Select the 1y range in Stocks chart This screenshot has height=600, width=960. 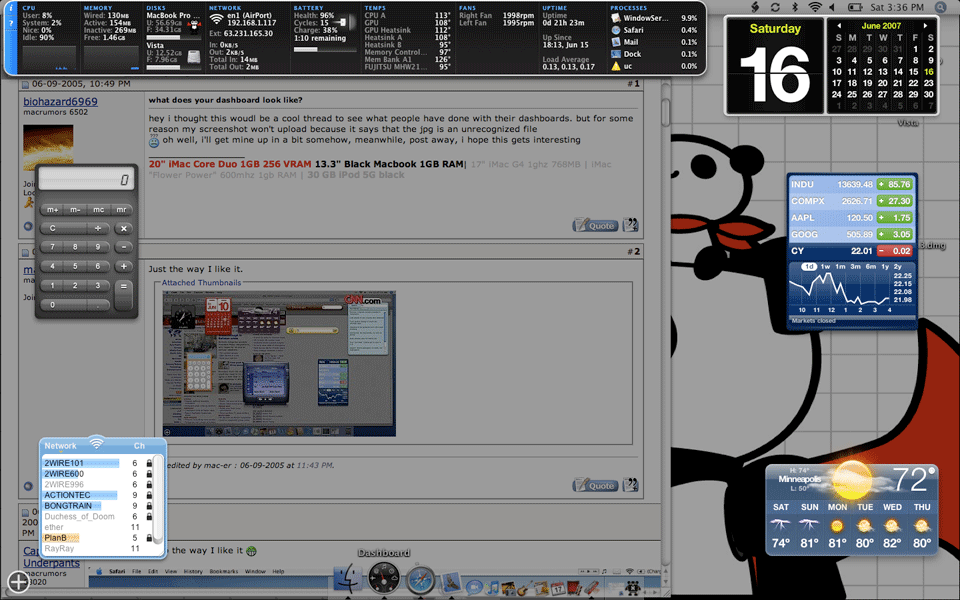click(x=885, y=266)
